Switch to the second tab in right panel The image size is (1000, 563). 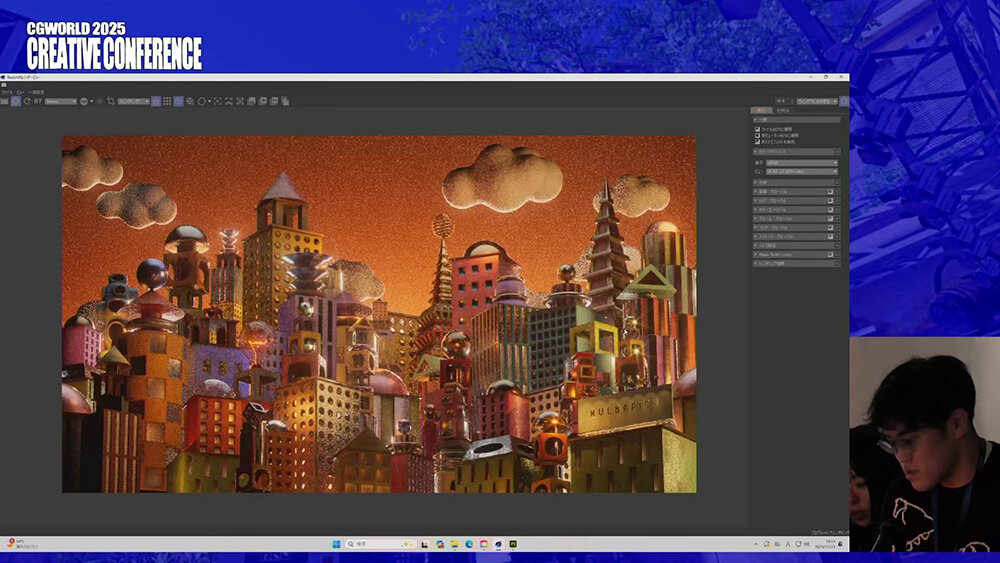click(783, 110)
